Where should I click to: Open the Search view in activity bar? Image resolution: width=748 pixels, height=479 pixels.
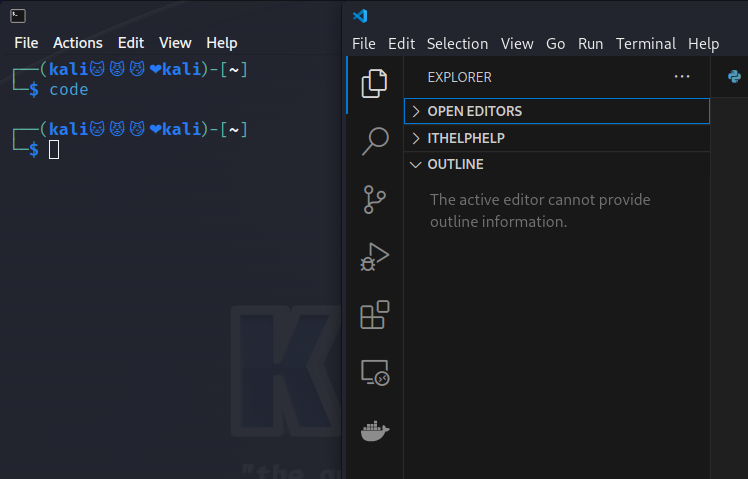tap(375, 141)
